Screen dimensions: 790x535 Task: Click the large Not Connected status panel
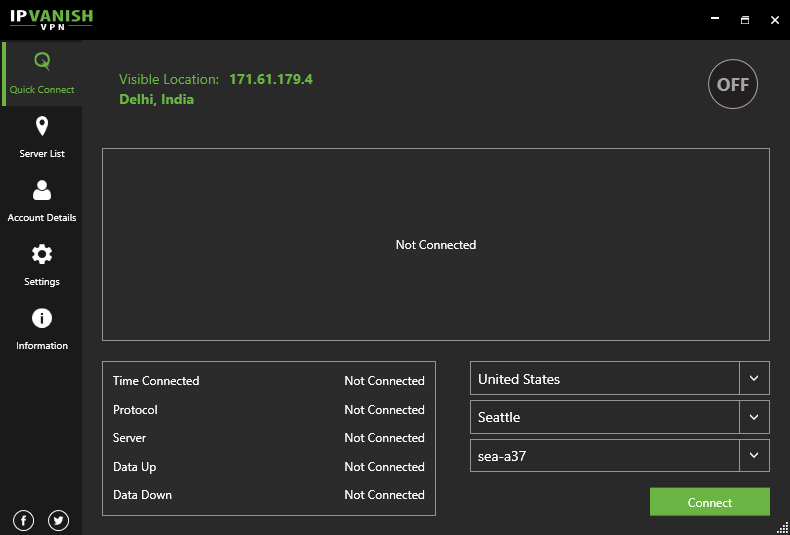(436, 245)
